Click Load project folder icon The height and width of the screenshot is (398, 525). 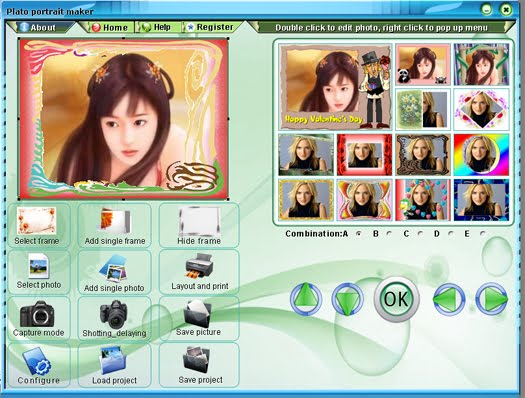pos(114,361)
